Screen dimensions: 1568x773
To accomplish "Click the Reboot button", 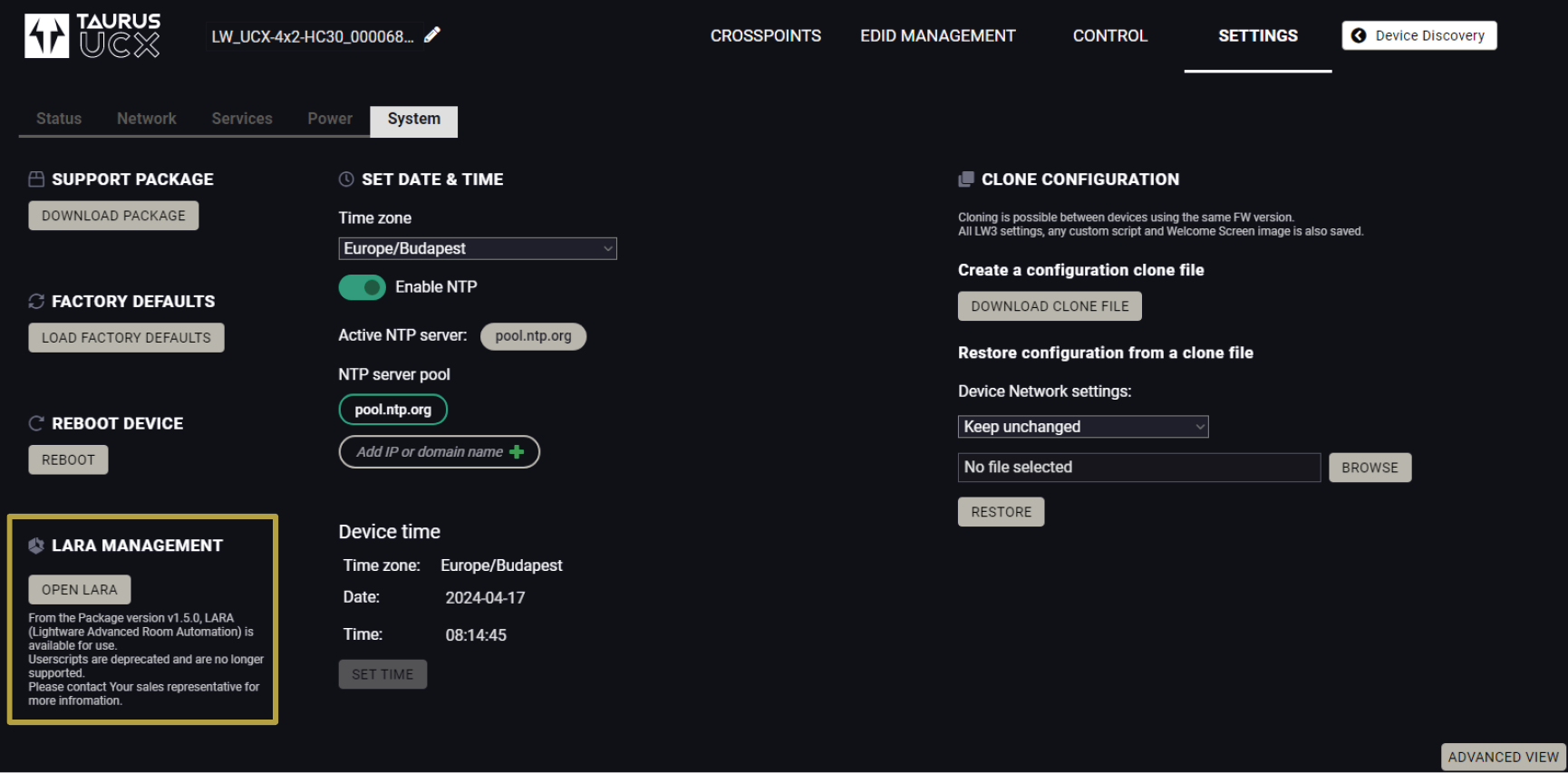I will tap(68, 459).
